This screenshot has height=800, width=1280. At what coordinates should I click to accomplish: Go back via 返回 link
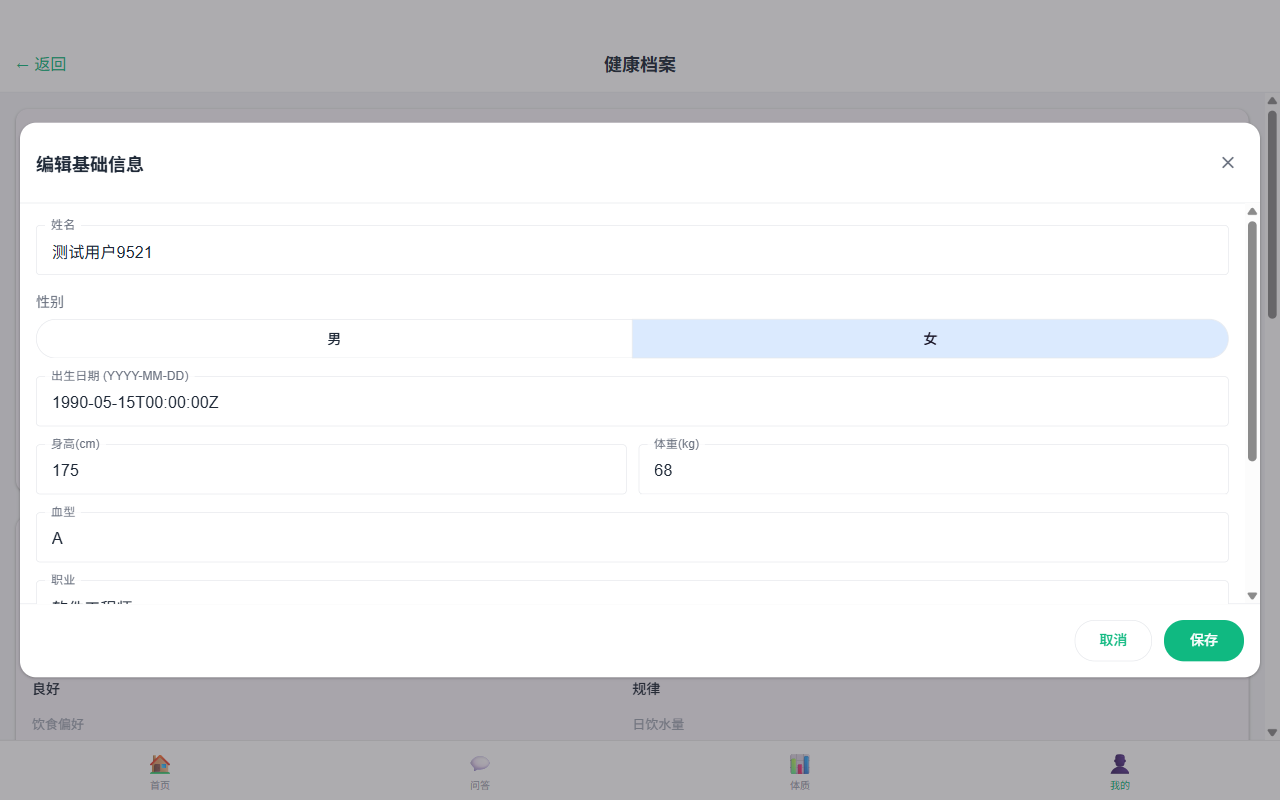tap(41, 65)
